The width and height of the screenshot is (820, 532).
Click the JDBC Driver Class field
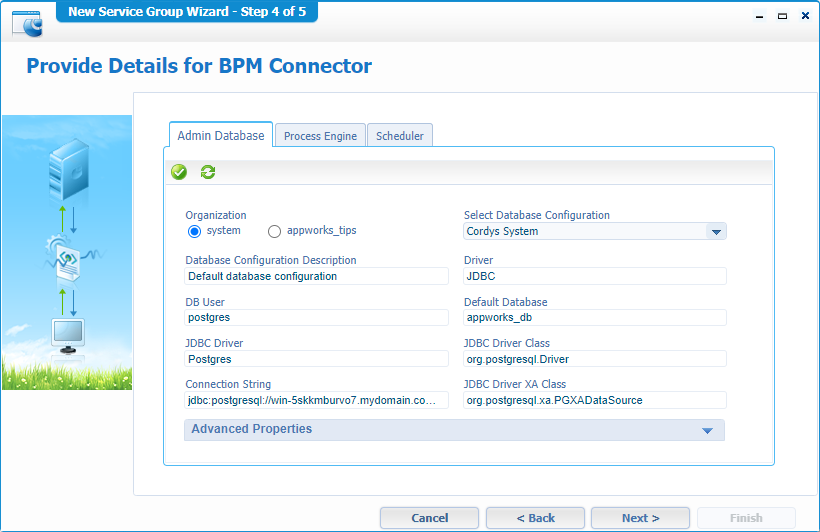[595, 359]
